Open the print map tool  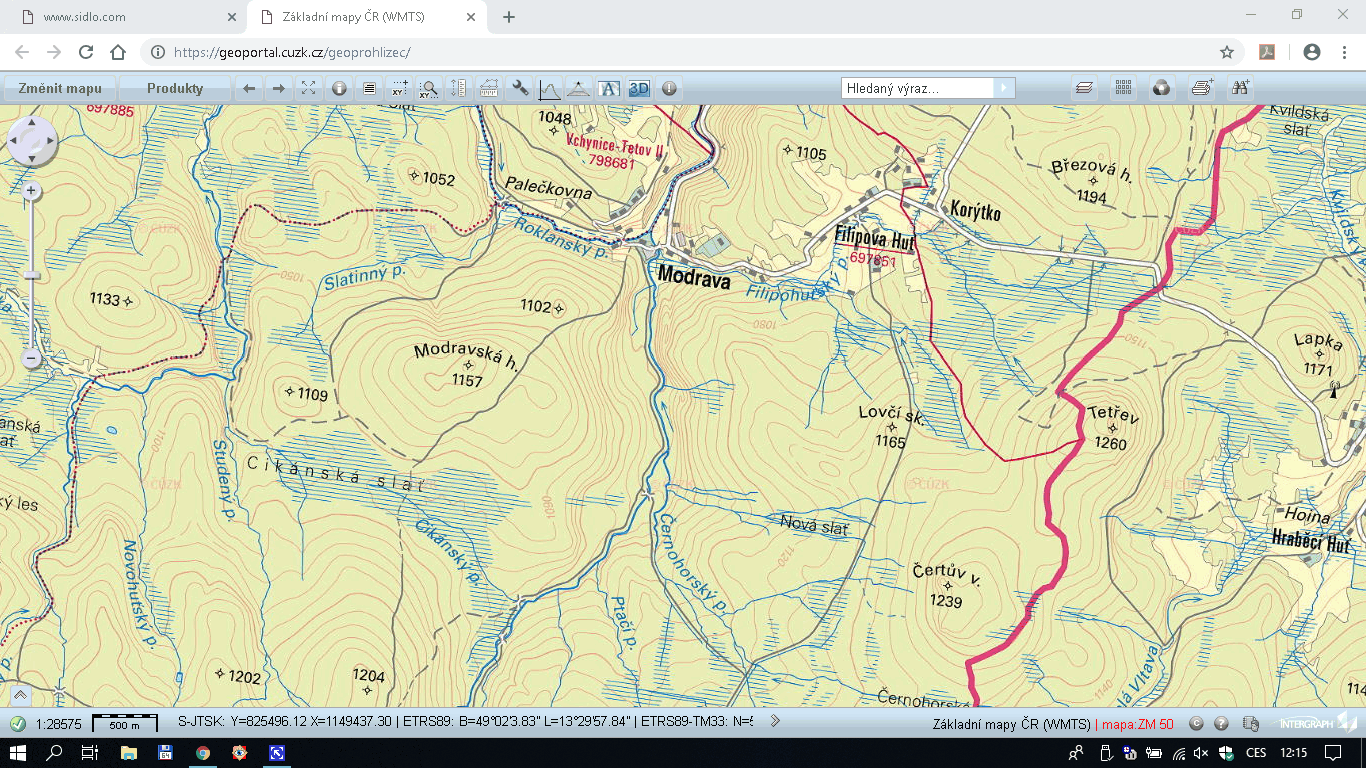click(1202, 88)
